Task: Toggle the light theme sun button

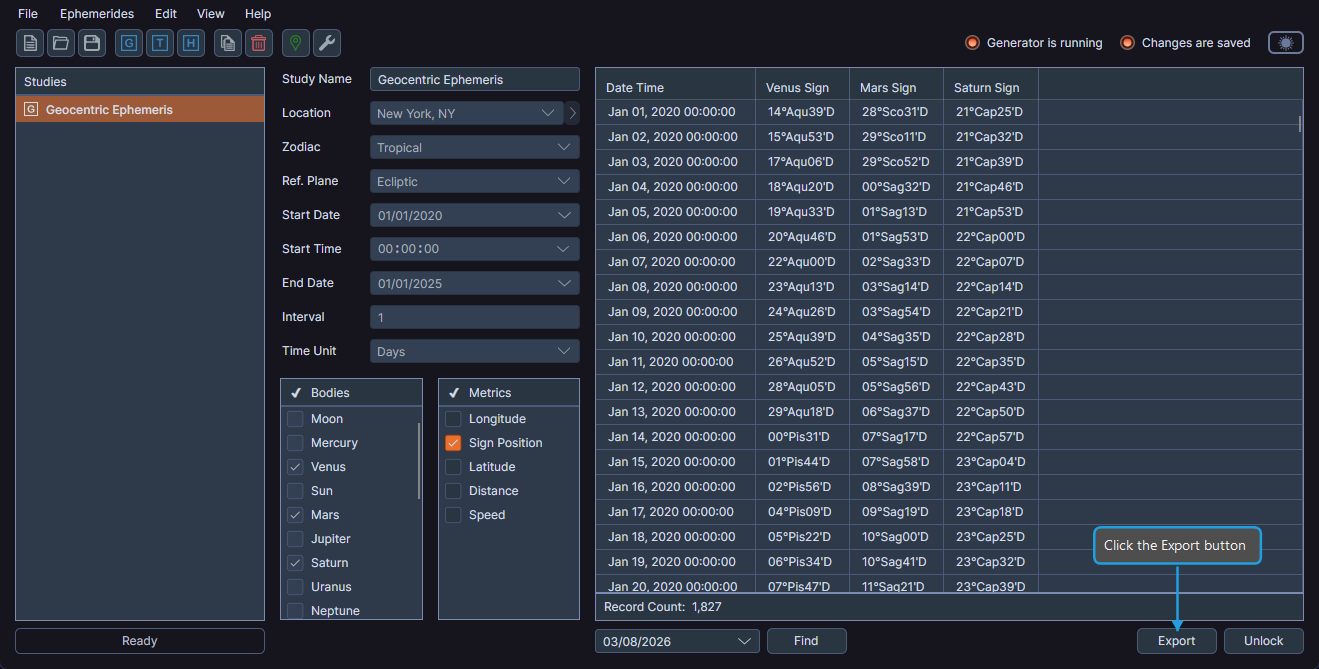Action: tap(1285, 42)
